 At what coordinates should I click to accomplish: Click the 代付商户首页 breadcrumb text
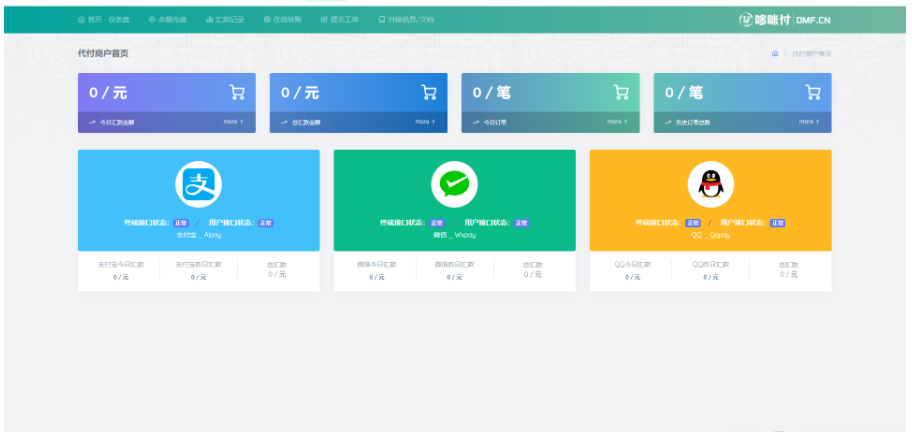click(811, 53)
